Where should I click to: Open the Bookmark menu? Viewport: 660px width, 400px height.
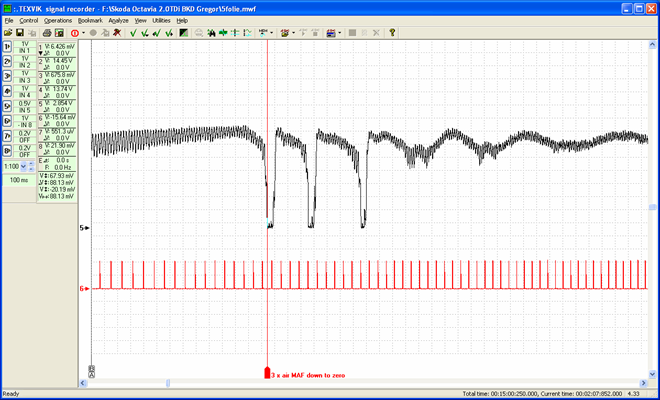pyautogui.click(x=90, y=21)
